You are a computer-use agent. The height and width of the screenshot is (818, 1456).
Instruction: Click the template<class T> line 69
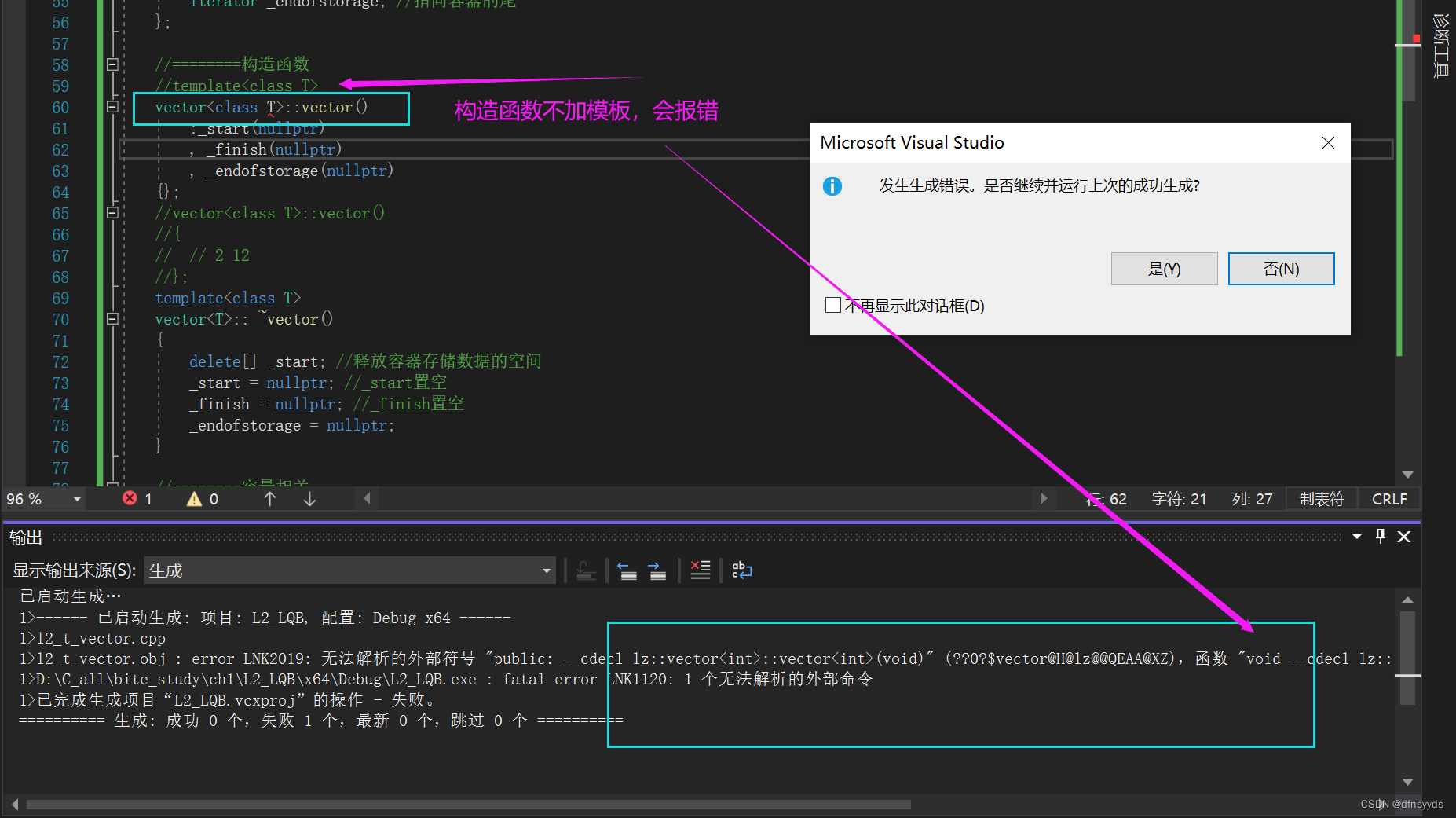pyautogui.click(x=228, y=298)
